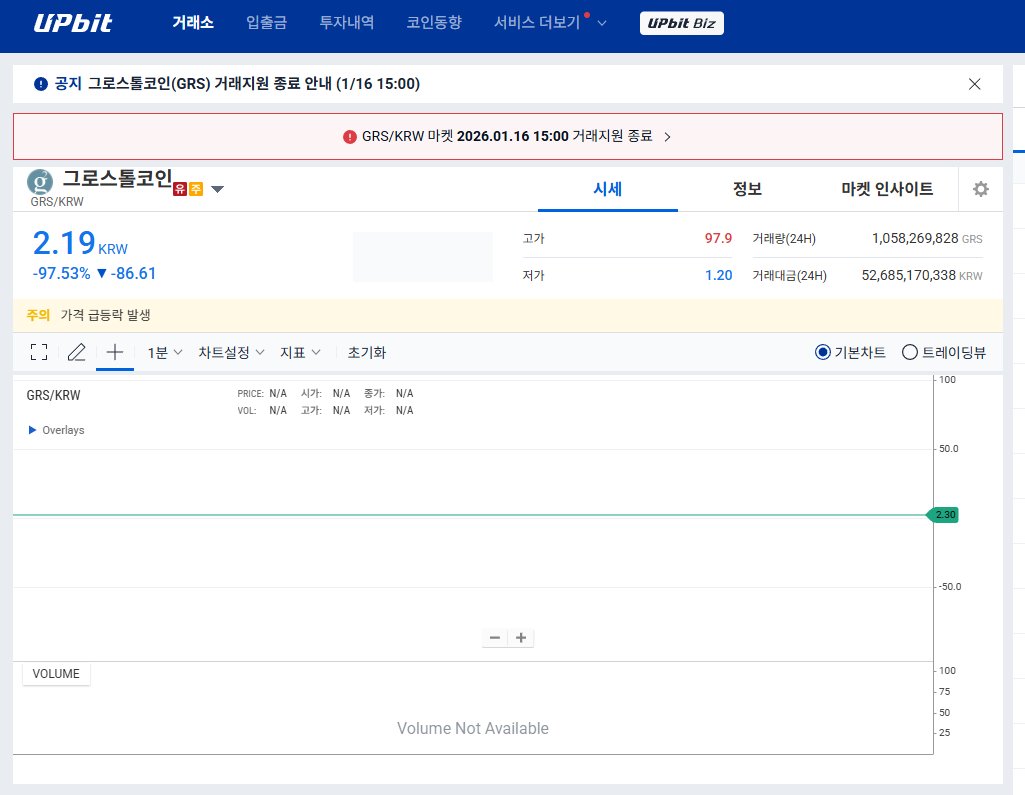The height and width of the screenshot is (795, 1025).
Task: Select the drawing pencil tool
Action: click(76, 351)
